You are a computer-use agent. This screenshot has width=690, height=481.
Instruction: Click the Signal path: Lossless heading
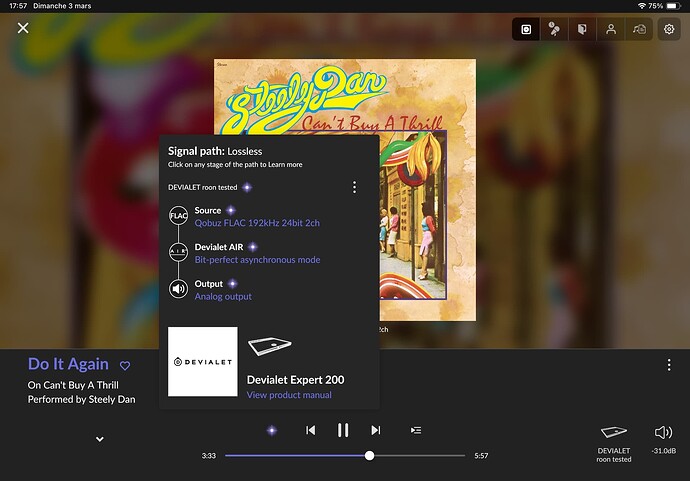tap(215, 151)
